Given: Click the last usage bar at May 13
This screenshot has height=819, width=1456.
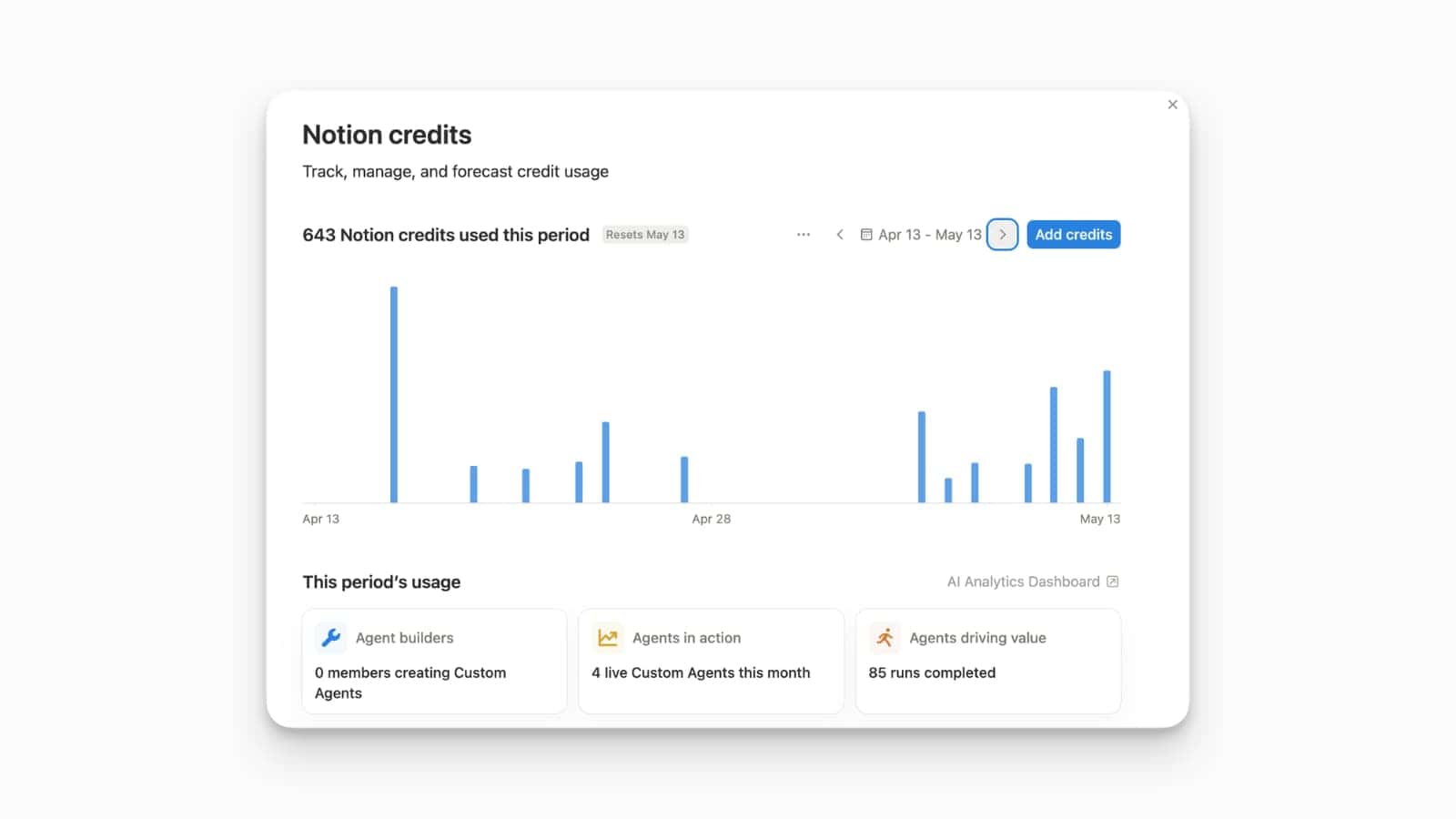Looking at the screenshot, I should tap(1107, 437).
